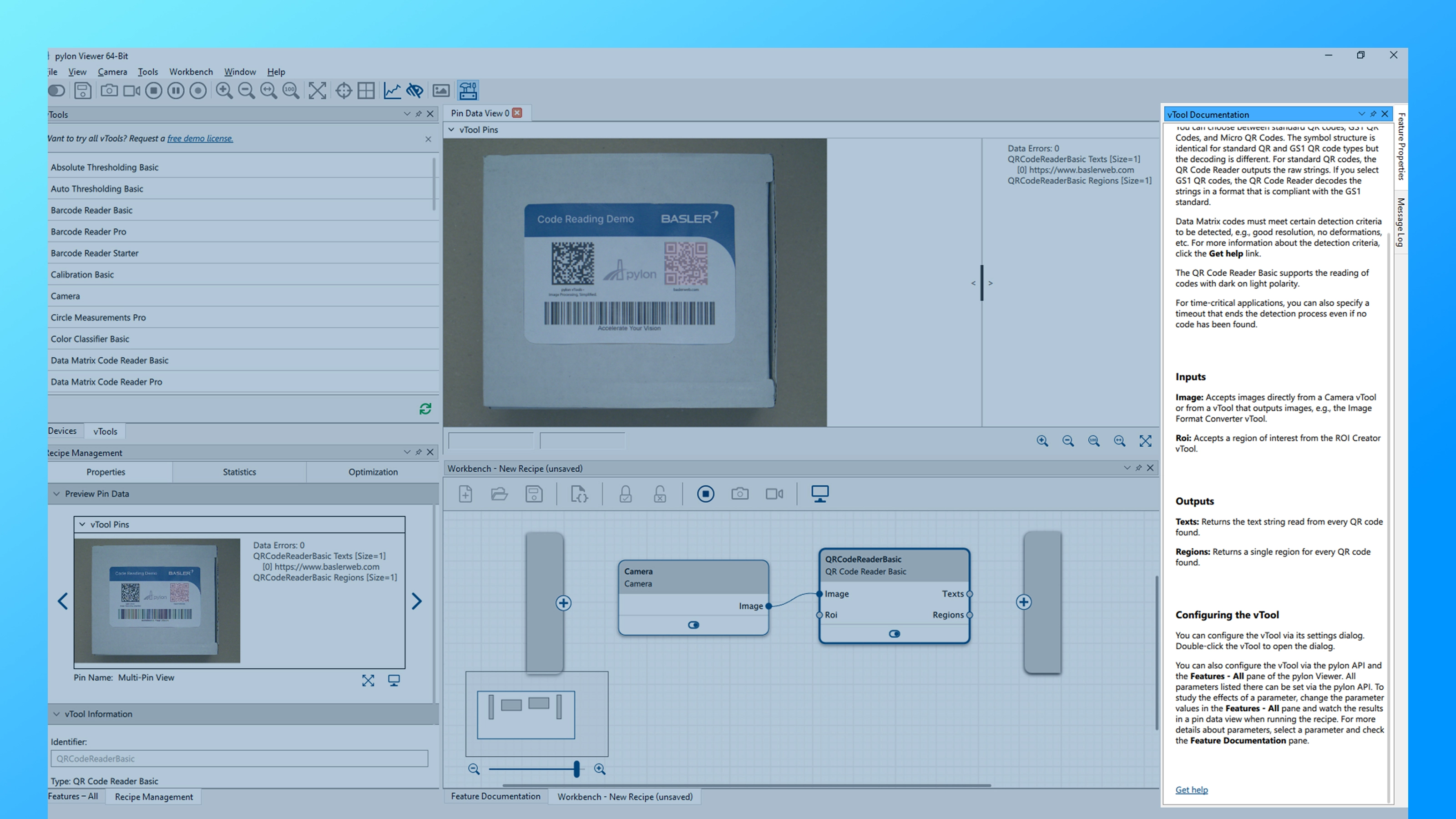Click zoom in magnifier in the main toolbar
This screenshot has width=1456, height=819.
click(x=224, y=91)
